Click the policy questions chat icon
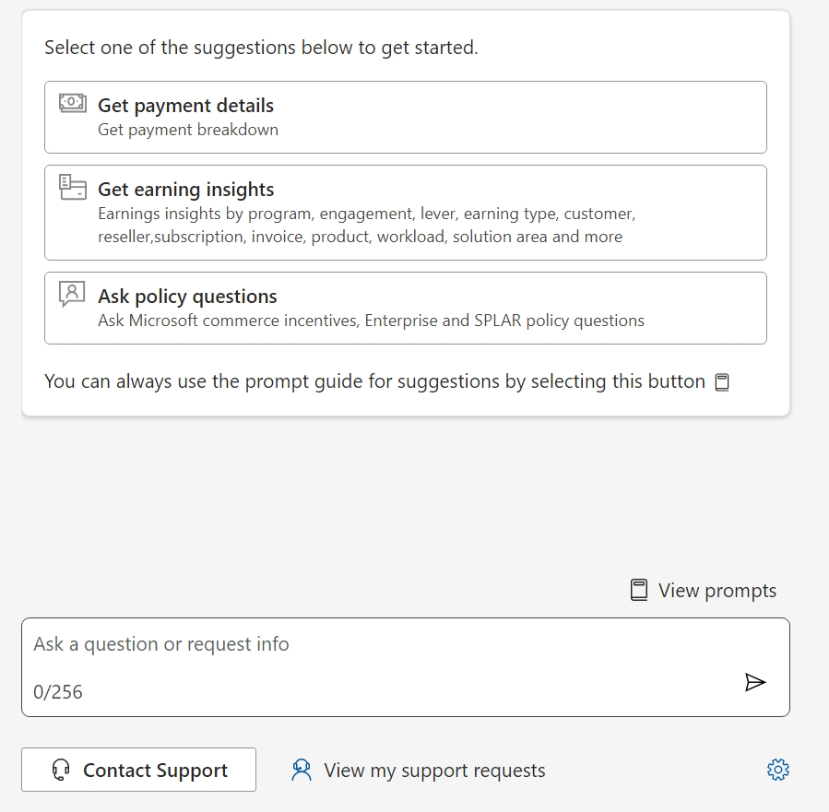 pos(72,296)
